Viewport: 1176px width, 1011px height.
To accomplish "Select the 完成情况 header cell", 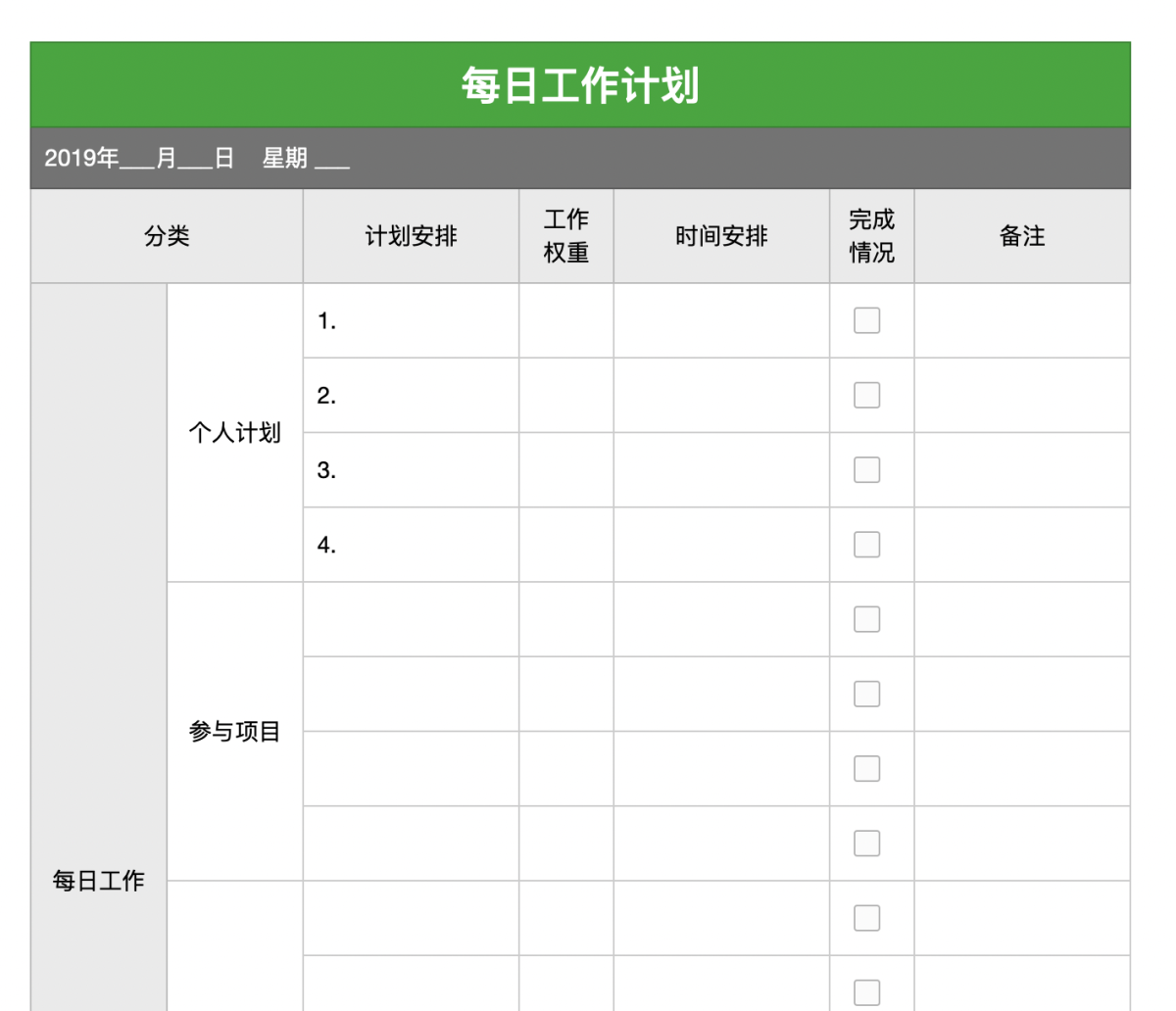I will click(871, 236).
